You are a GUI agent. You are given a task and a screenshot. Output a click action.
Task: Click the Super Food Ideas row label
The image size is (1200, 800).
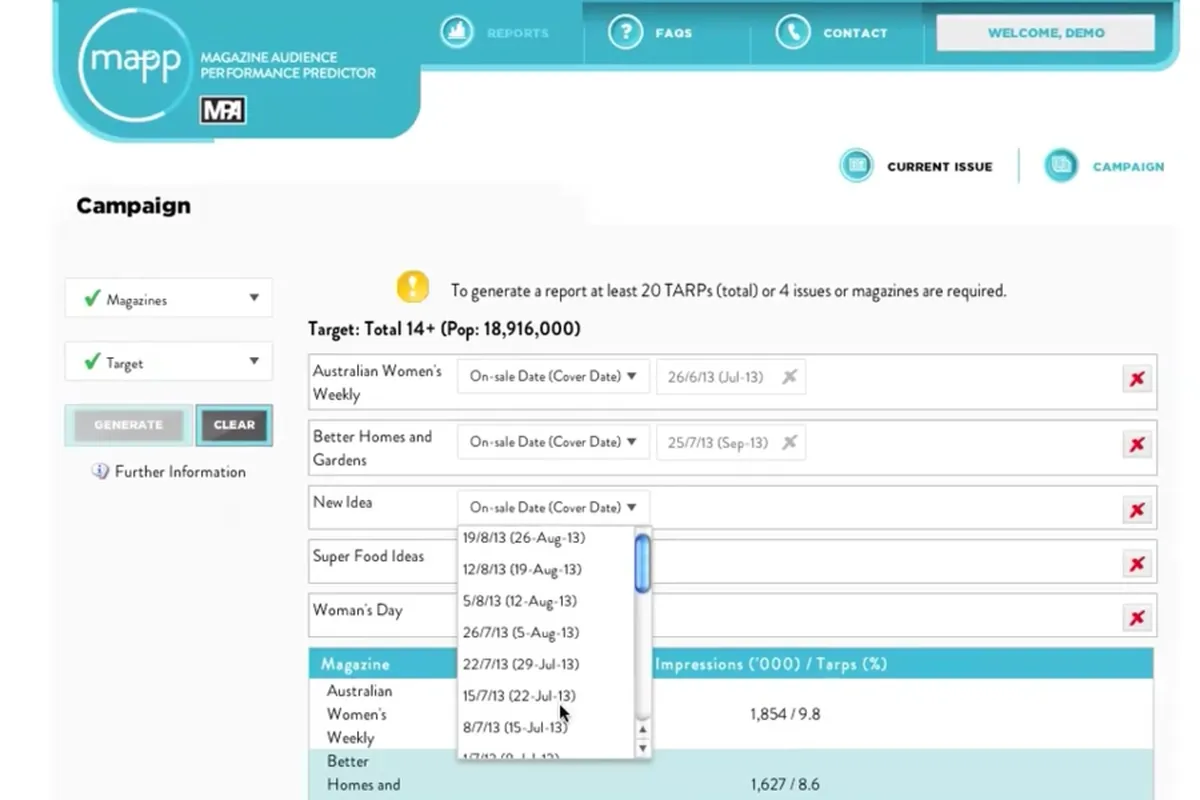tap(368, 556)
